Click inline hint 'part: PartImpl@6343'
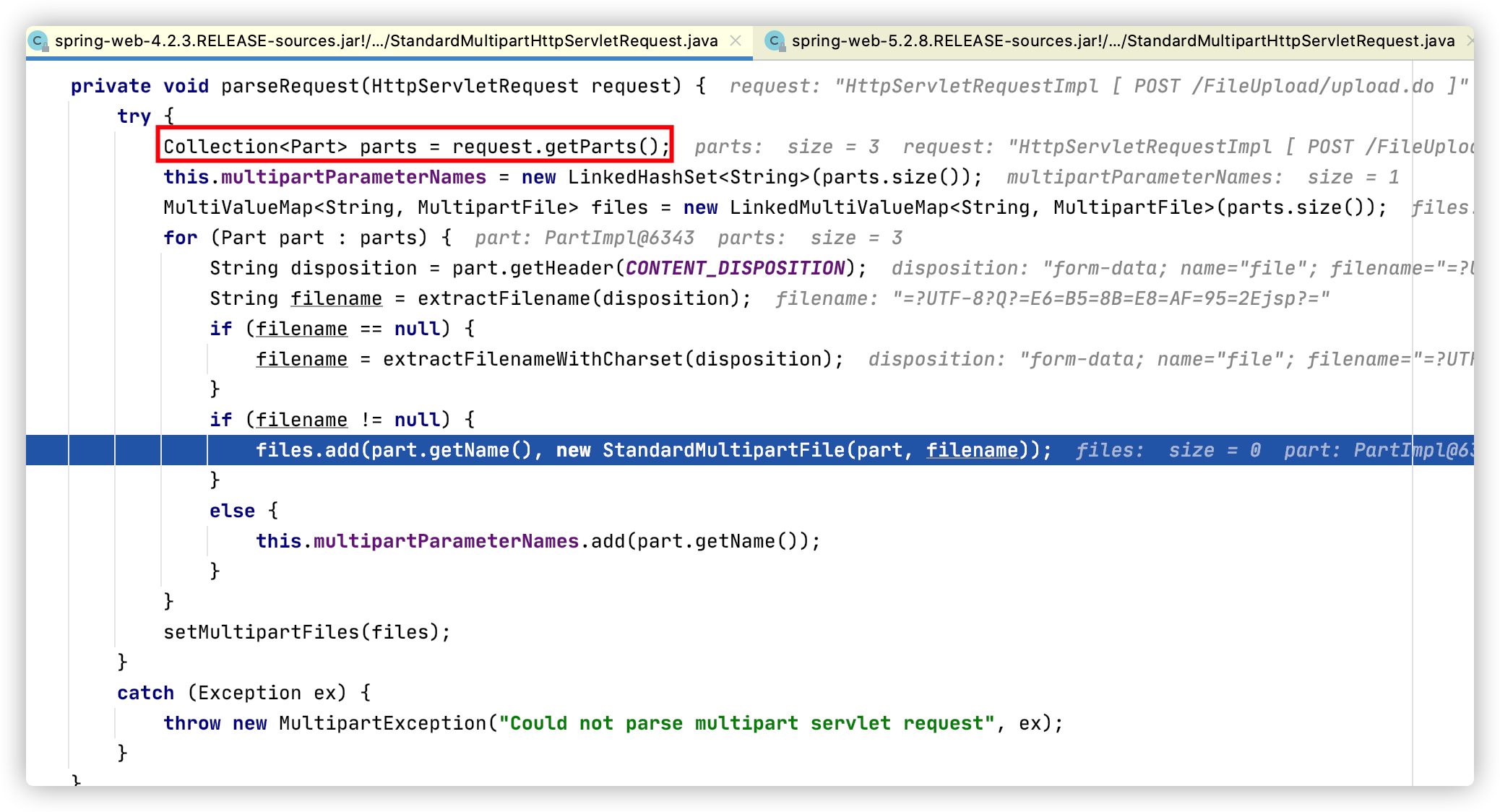The width and height of the screenshot is (1500, 812). point(585,238)
